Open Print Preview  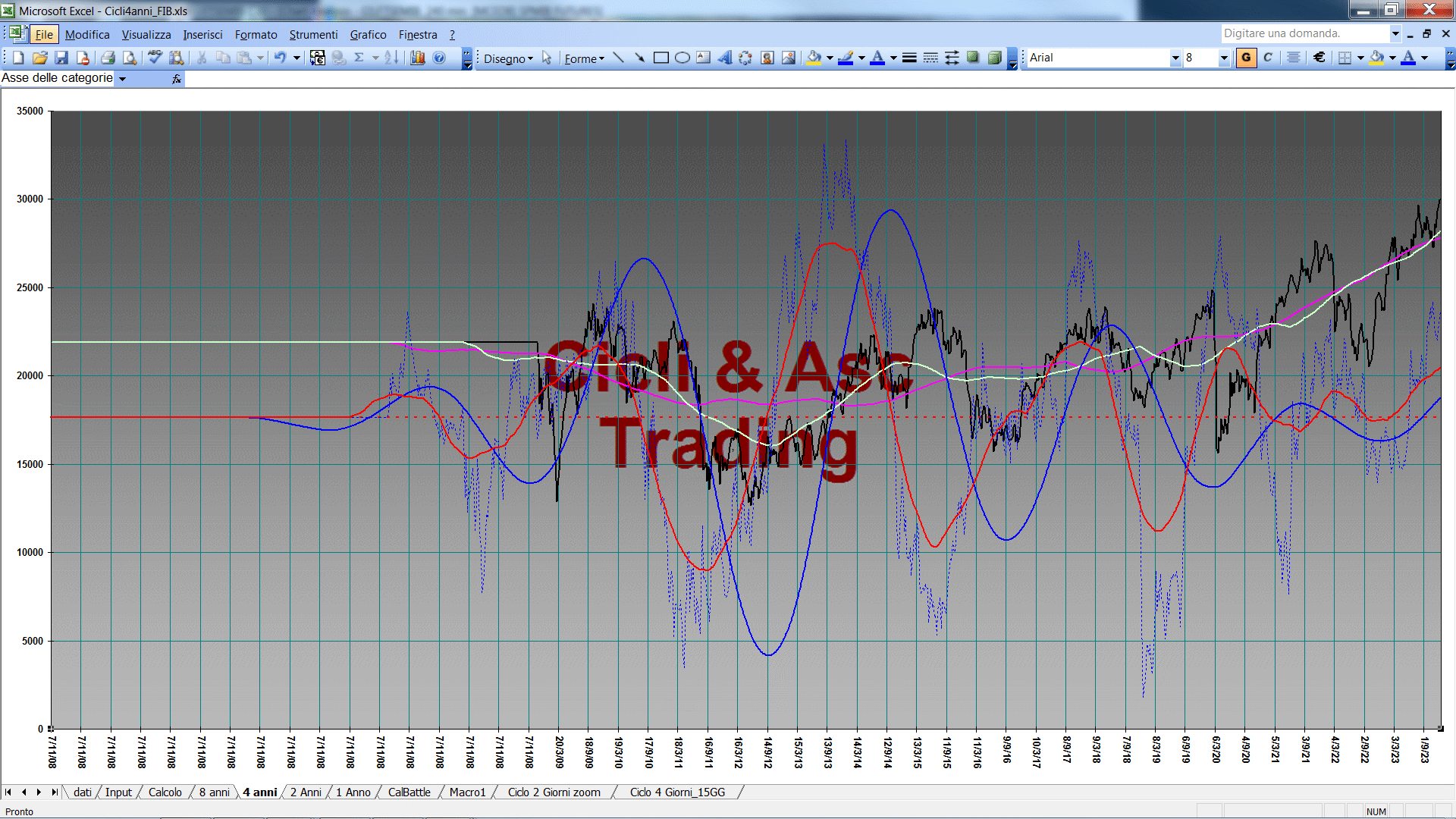[x=130, y=58]
